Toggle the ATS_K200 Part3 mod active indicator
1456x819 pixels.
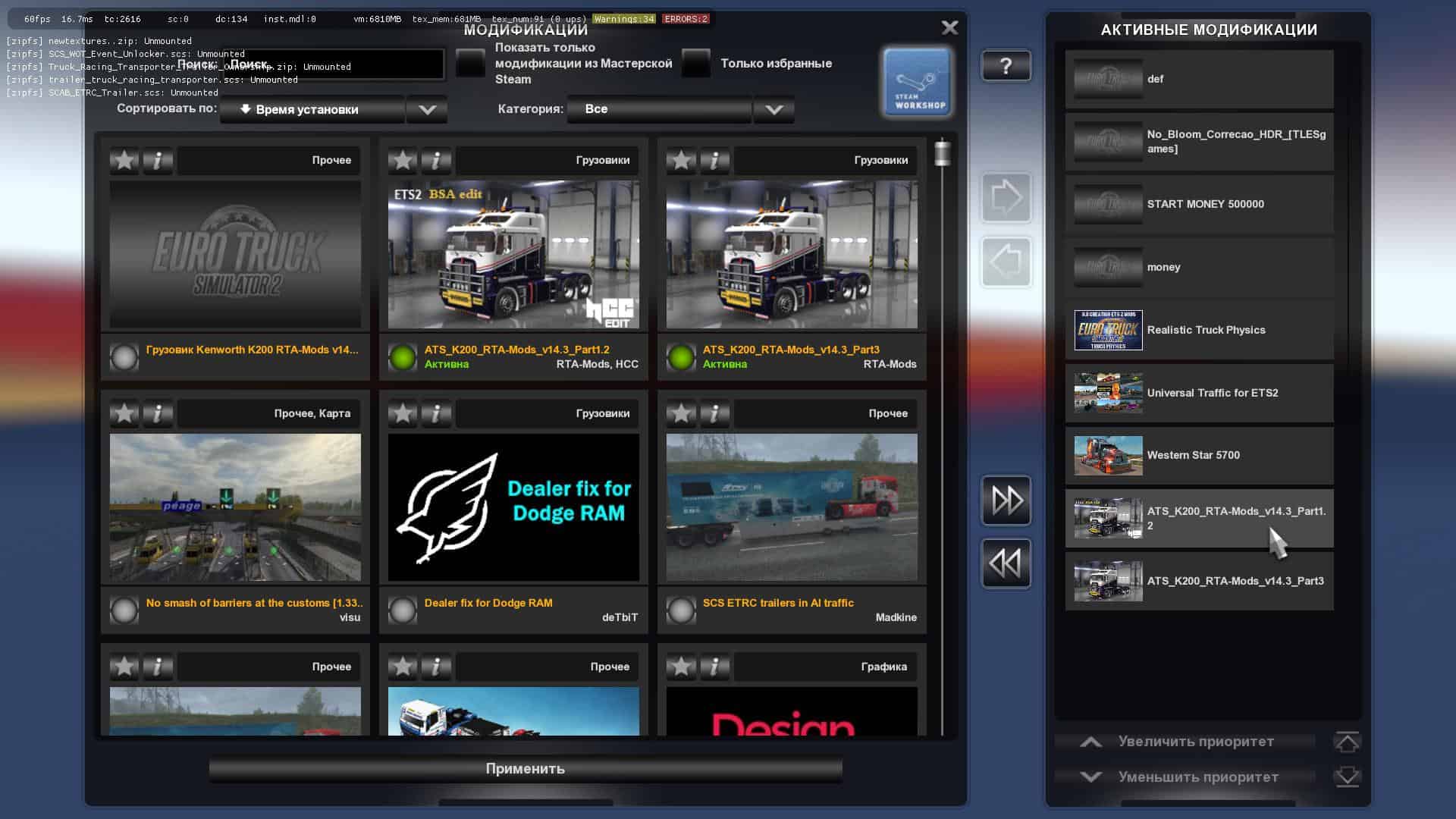(681, 357)
